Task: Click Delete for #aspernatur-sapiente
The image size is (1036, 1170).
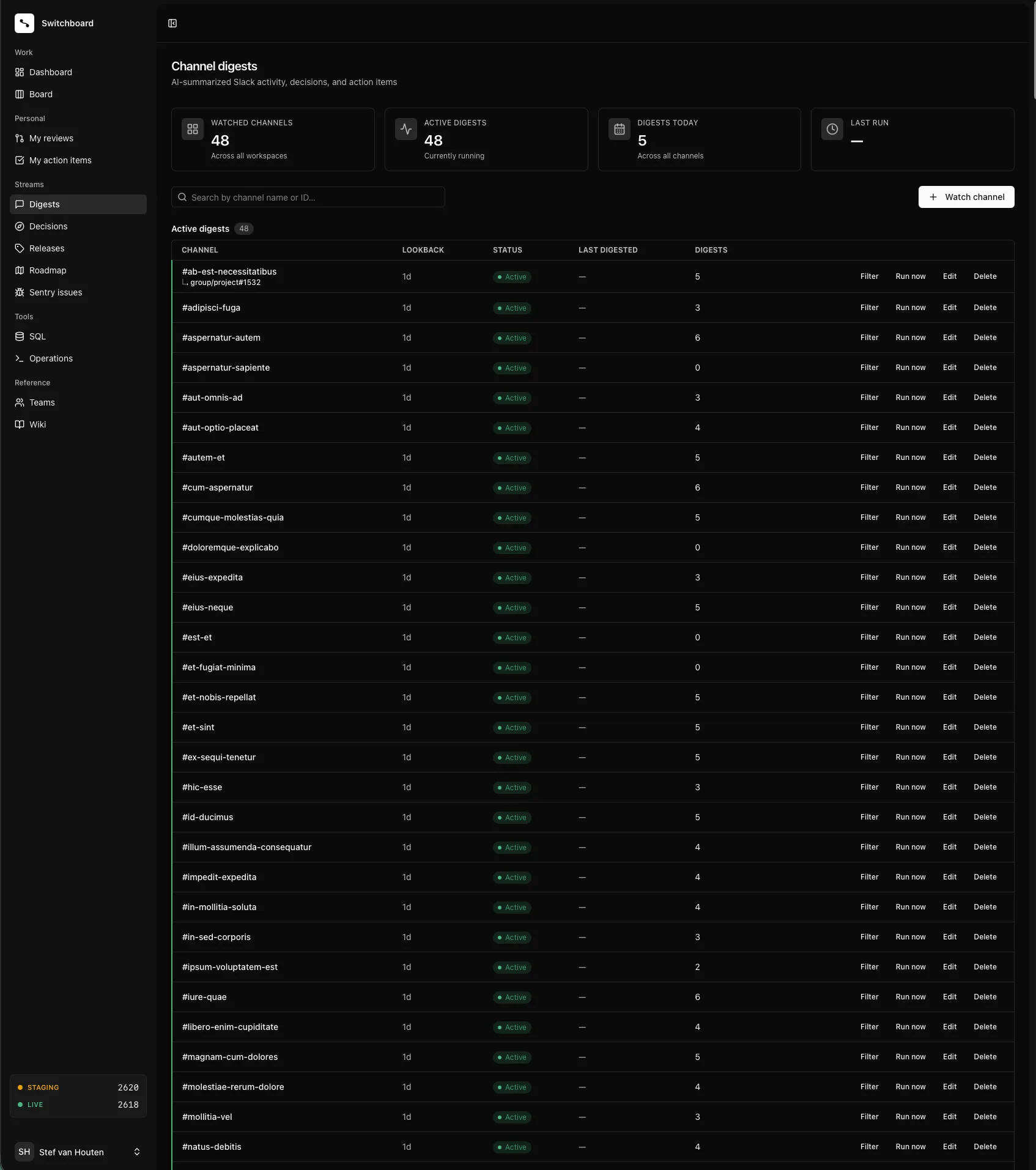Action: 985,368
